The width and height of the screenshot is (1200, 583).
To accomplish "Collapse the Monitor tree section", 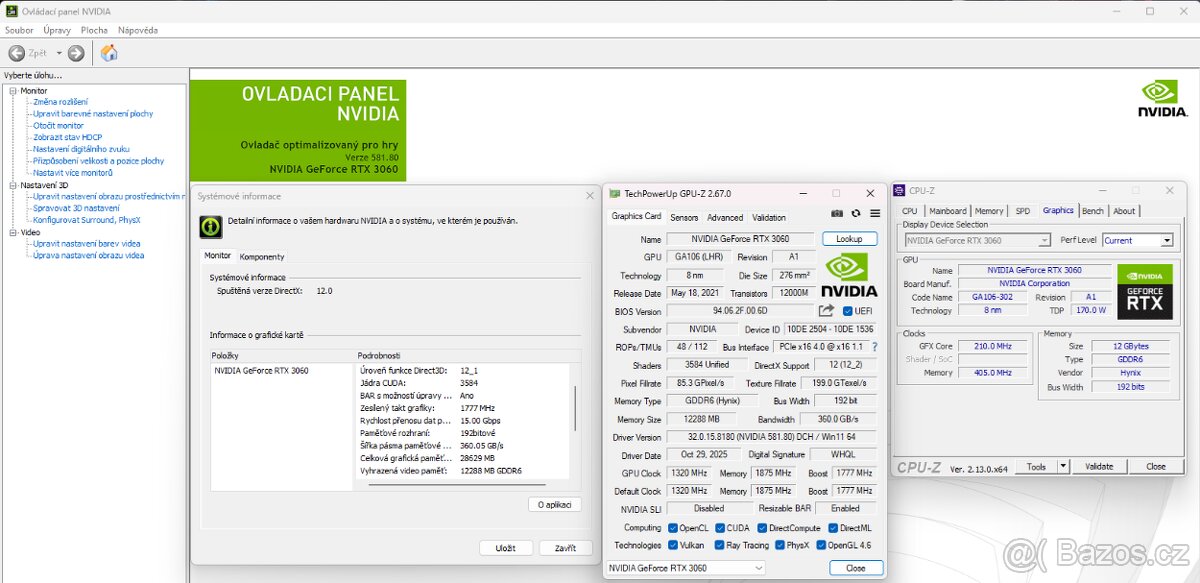I will 15,90.
